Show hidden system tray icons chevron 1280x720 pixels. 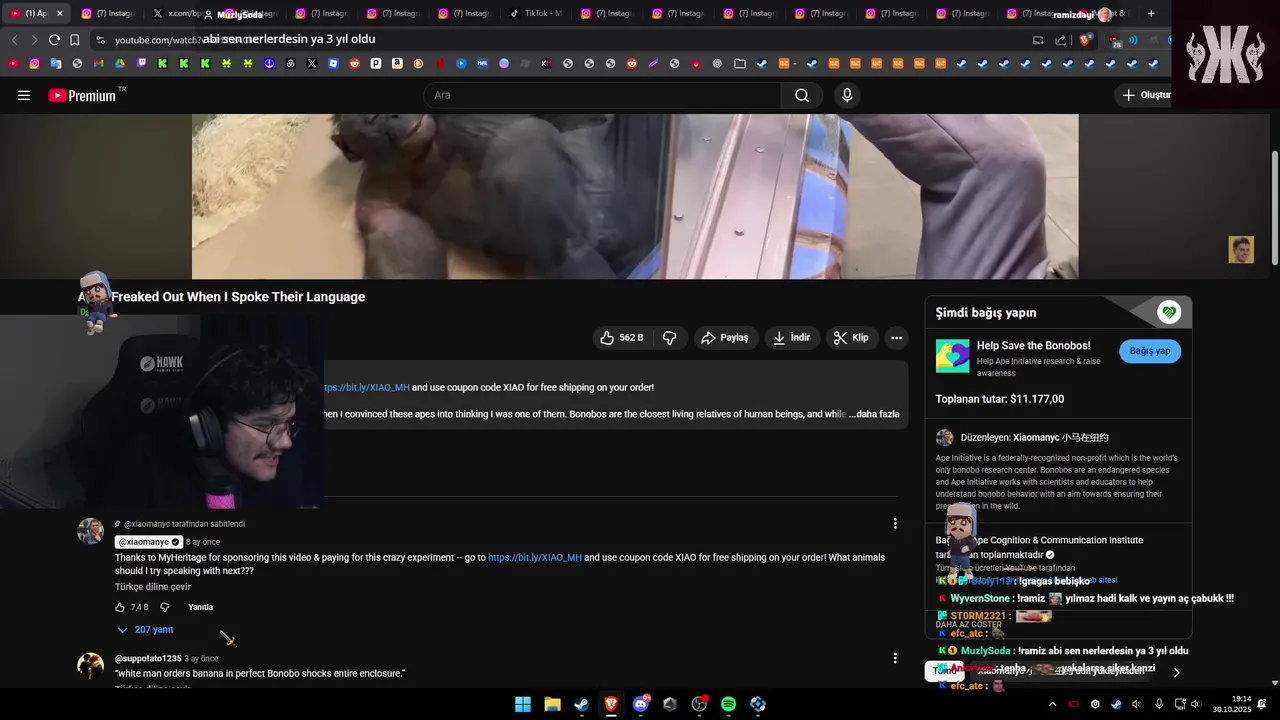[1052, 704]
